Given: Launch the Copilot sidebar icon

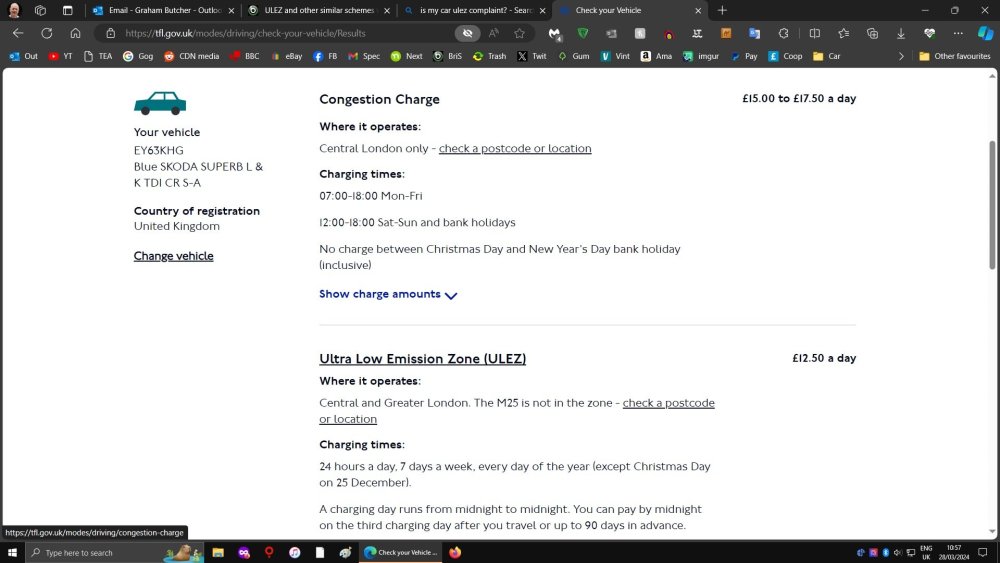Looking at the screenshot, I should pos(985,33).
